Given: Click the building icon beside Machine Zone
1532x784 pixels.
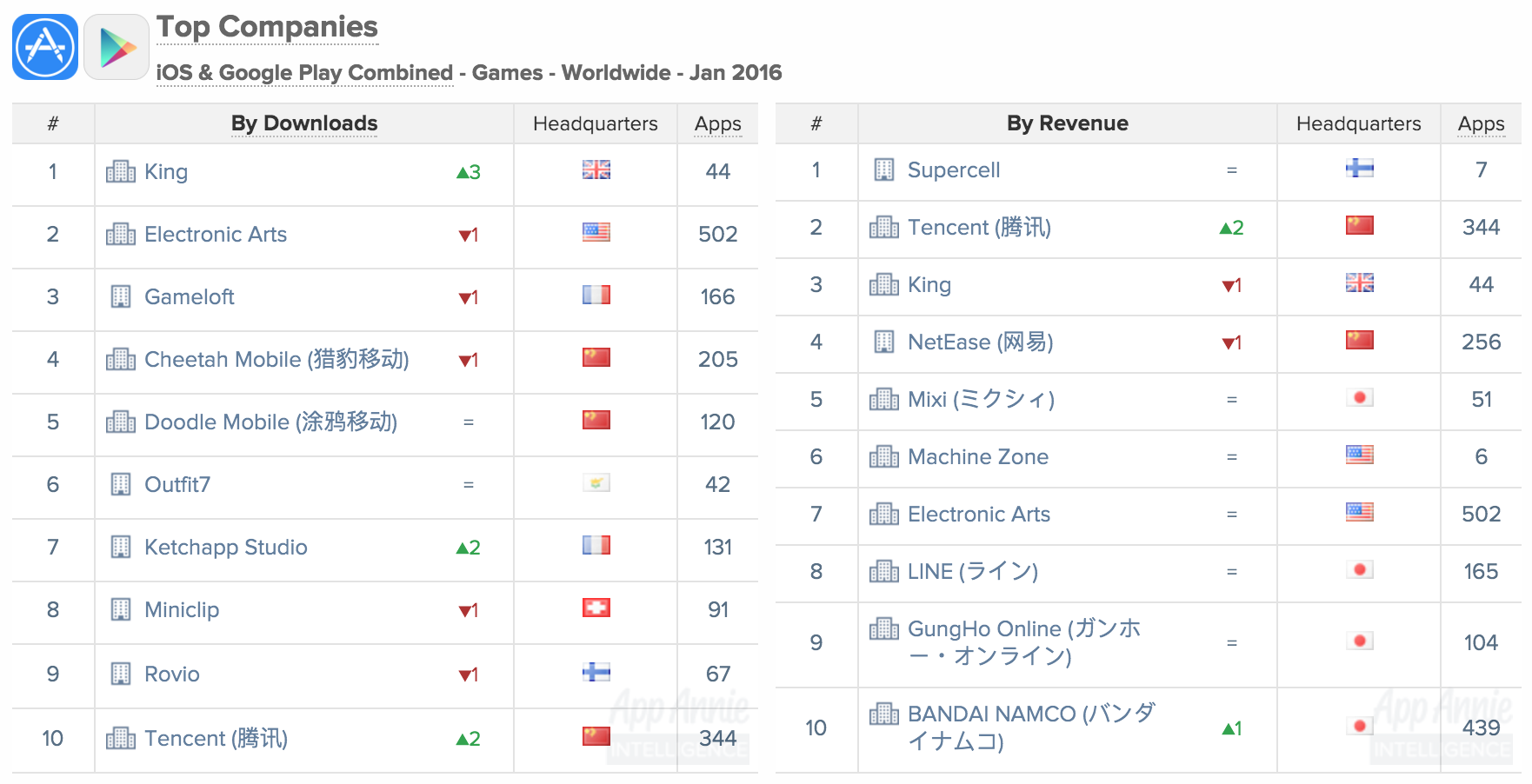Looking at the screenshot, I should pyautogui.click(x=884, y=456).
